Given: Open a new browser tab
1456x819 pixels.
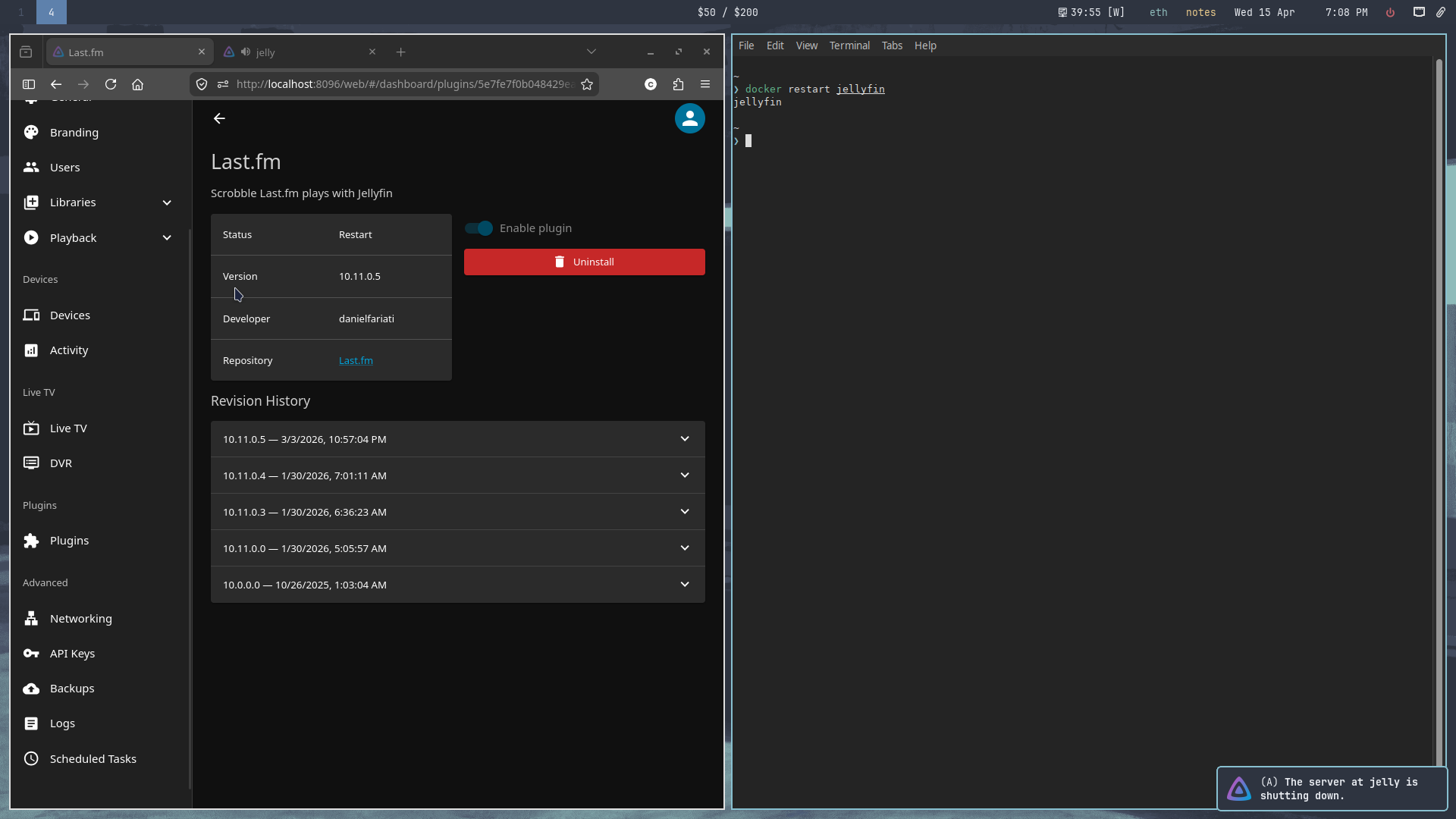Looking at the screenshot, I should point(401,52).
